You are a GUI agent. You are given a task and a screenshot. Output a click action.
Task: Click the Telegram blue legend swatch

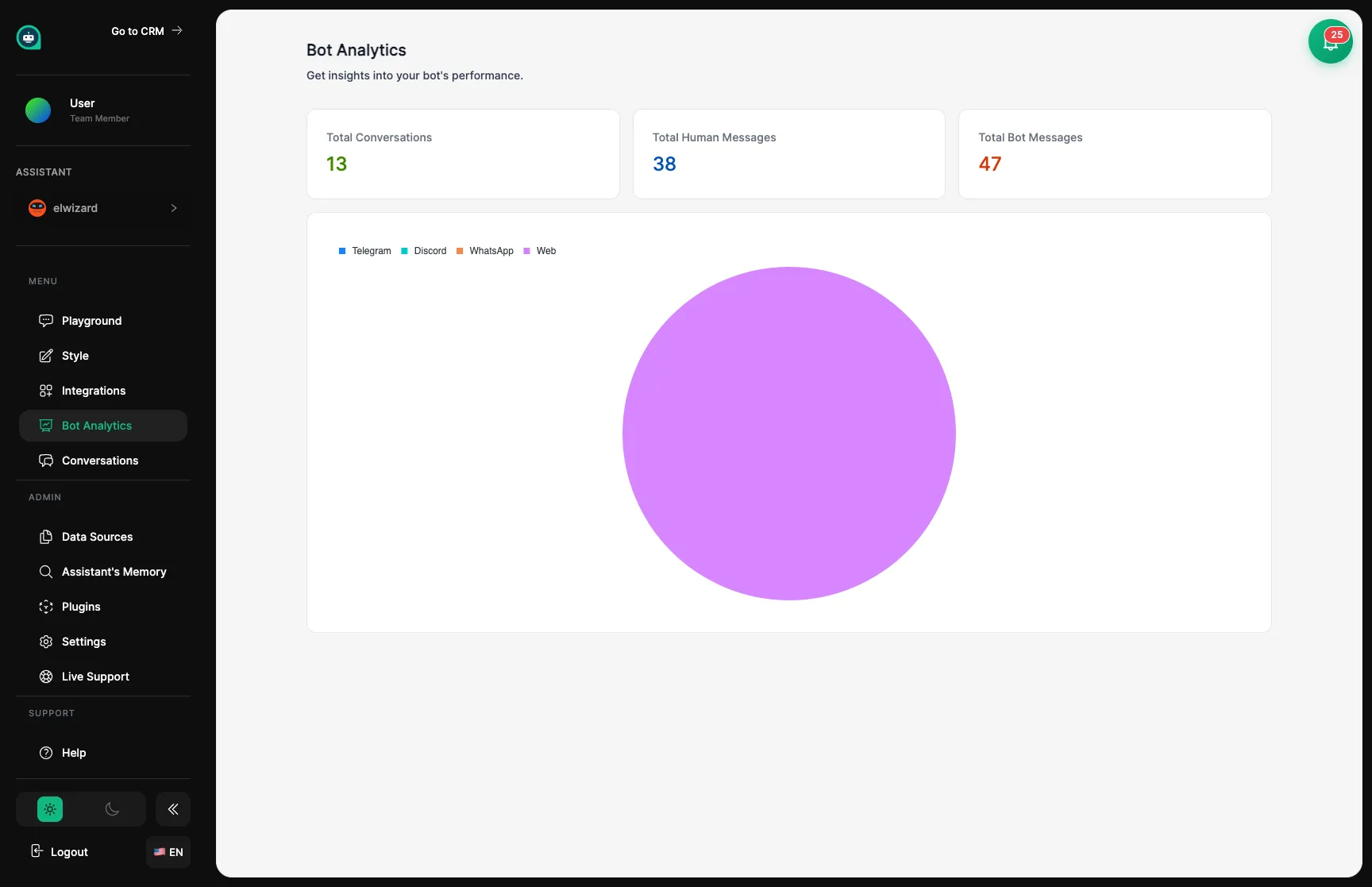(x=342, y=251)
